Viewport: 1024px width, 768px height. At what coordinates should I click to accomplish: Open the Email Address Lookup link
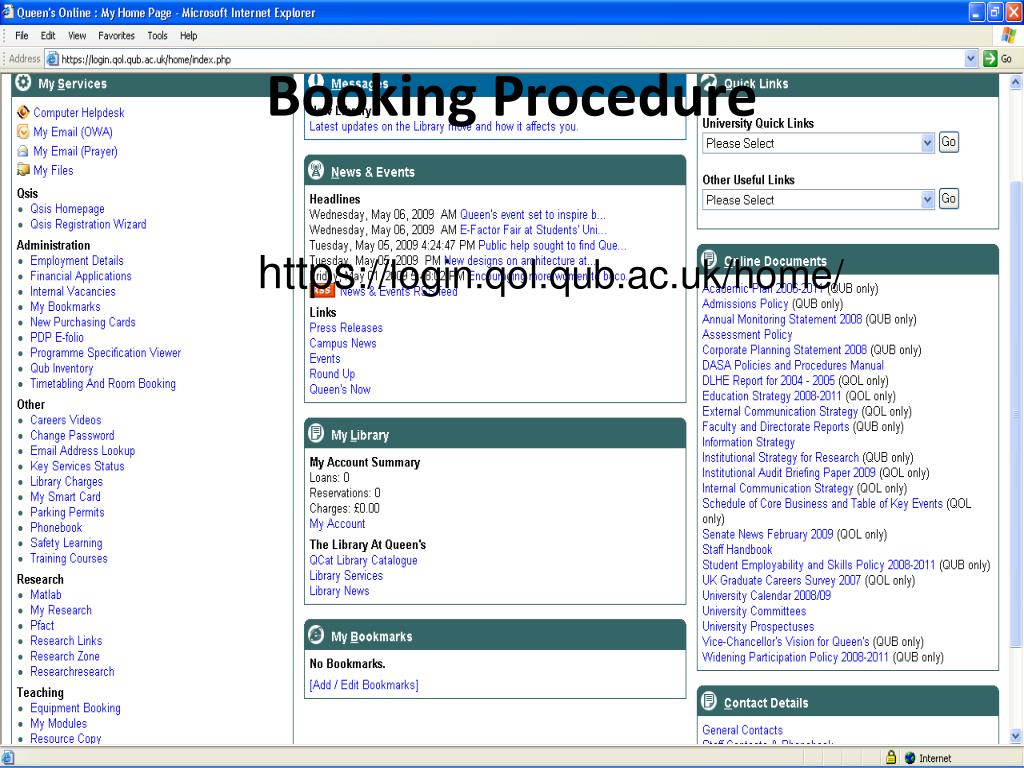(82, 451)
